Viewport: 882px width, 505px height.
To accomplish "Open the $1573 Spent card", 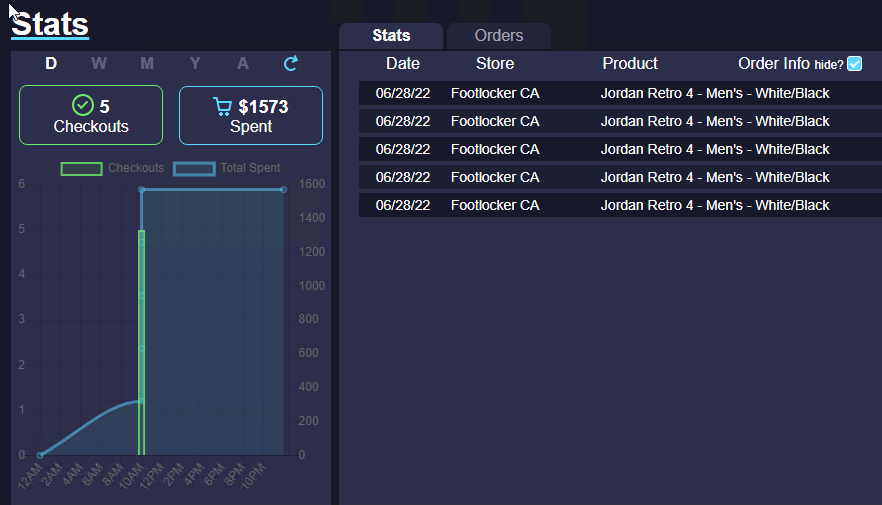I will (251, 115).
